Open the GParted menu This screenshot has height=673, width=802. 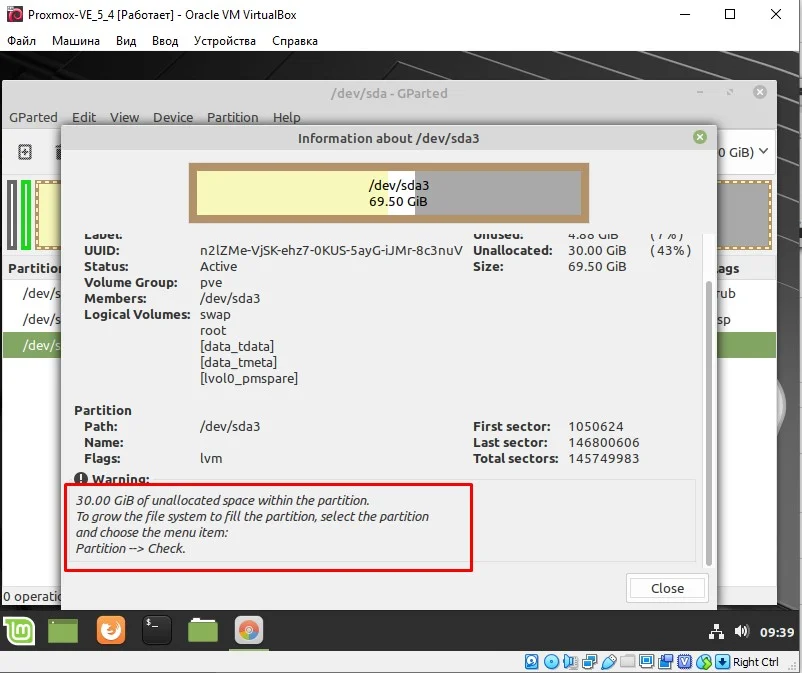(x=33, y=117)
